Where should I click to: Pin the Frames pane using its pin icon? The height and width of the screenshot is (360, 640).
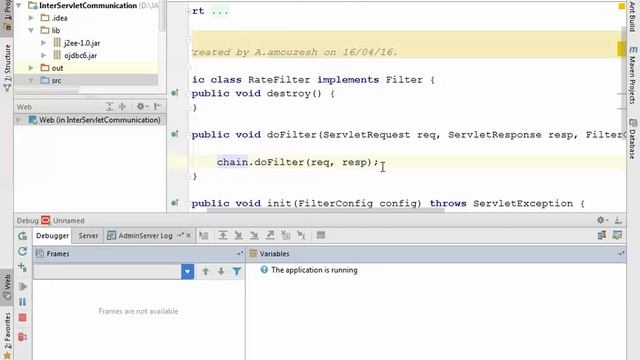pyautogui.click(x=240, y=253)
